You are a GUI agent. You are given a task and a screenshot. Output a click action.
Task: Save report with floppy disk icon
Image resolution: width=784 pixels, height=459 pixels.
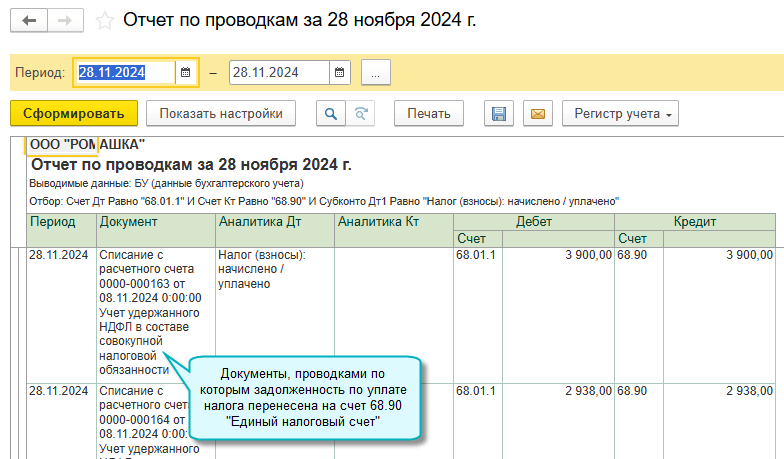click(x=498, y=114)
